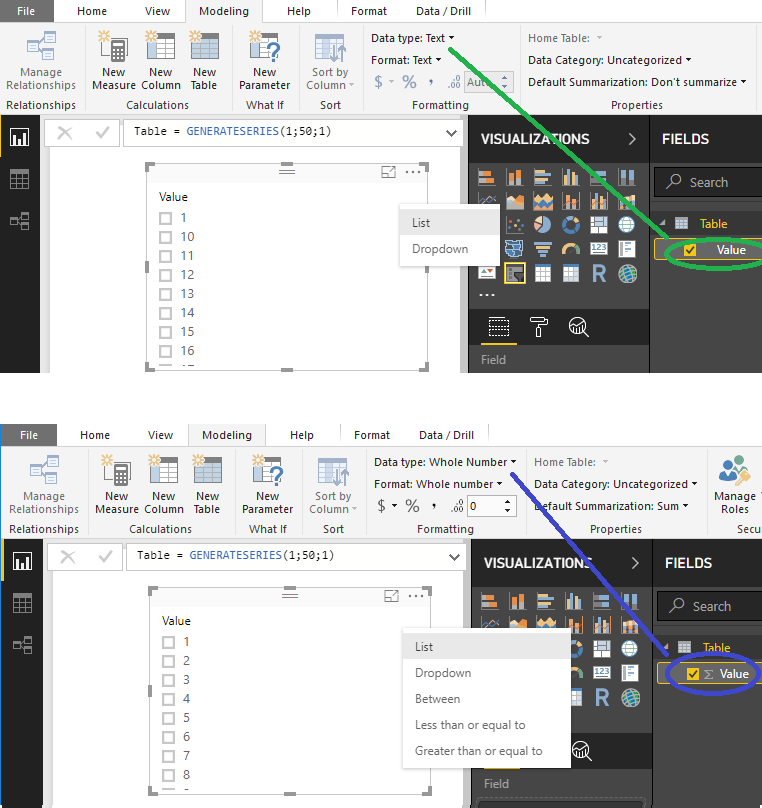Click New Measure in the Data type Text window ribbon
Viewport: 762px width, 808px height.
(x=114, y=61)
